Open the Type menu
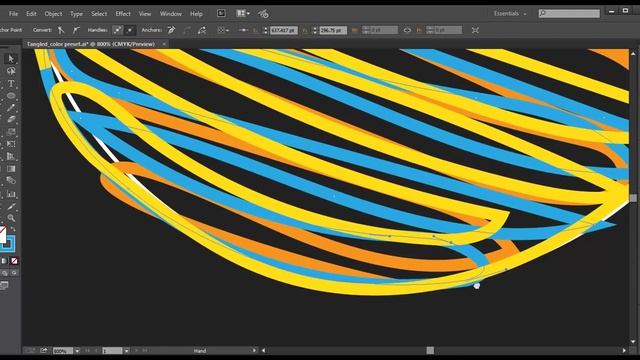This screenshot has width=640, height=360. click(x=76, y=14)
